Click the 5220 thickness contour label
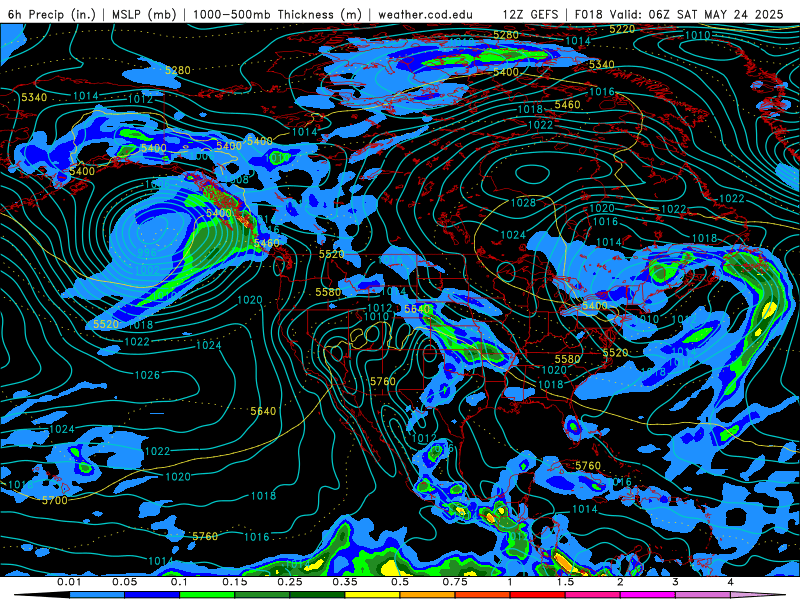The height and width of the screenshot is (600, 800). click(622, 29)
